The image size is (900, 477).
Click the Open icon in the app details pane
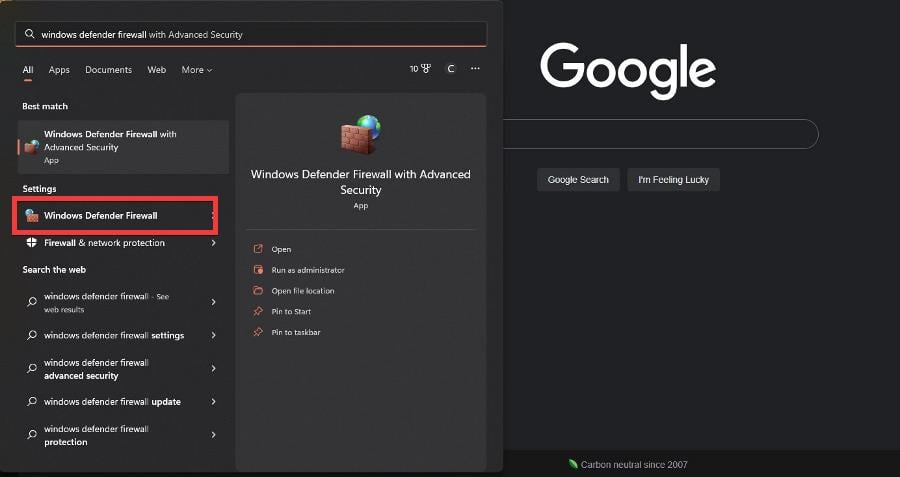tap(258, 249)
